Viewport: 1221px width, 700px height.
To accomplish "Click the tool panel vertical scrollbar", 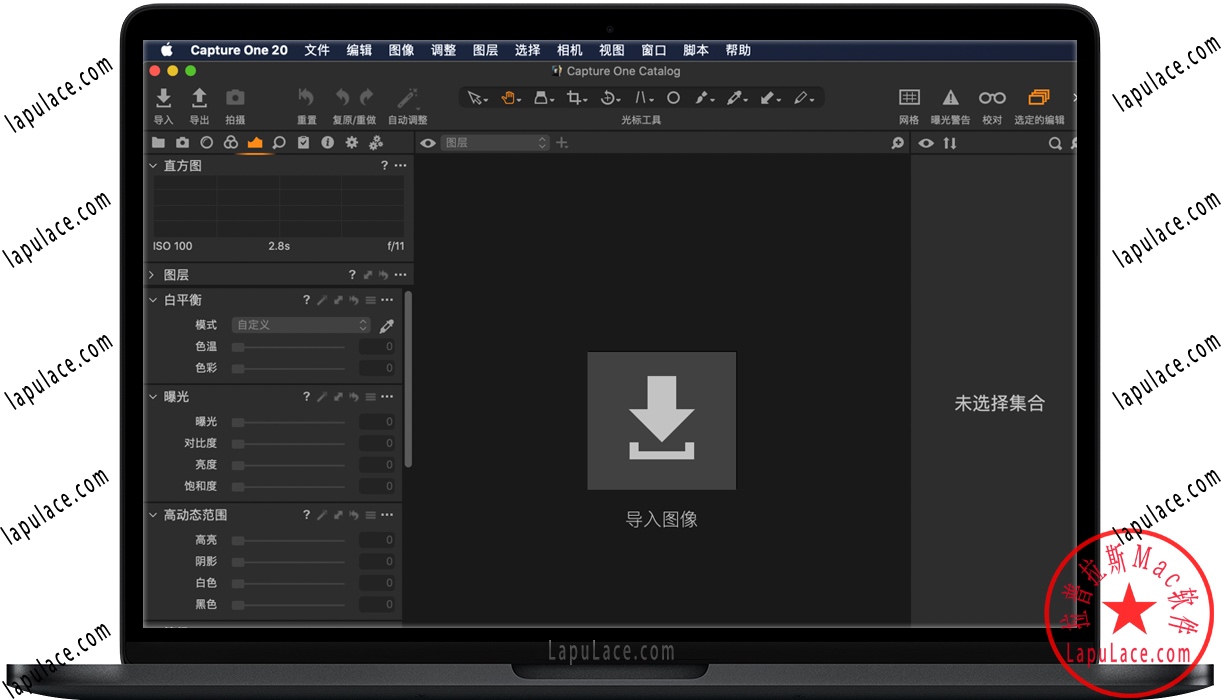I will tap(409, 380).
